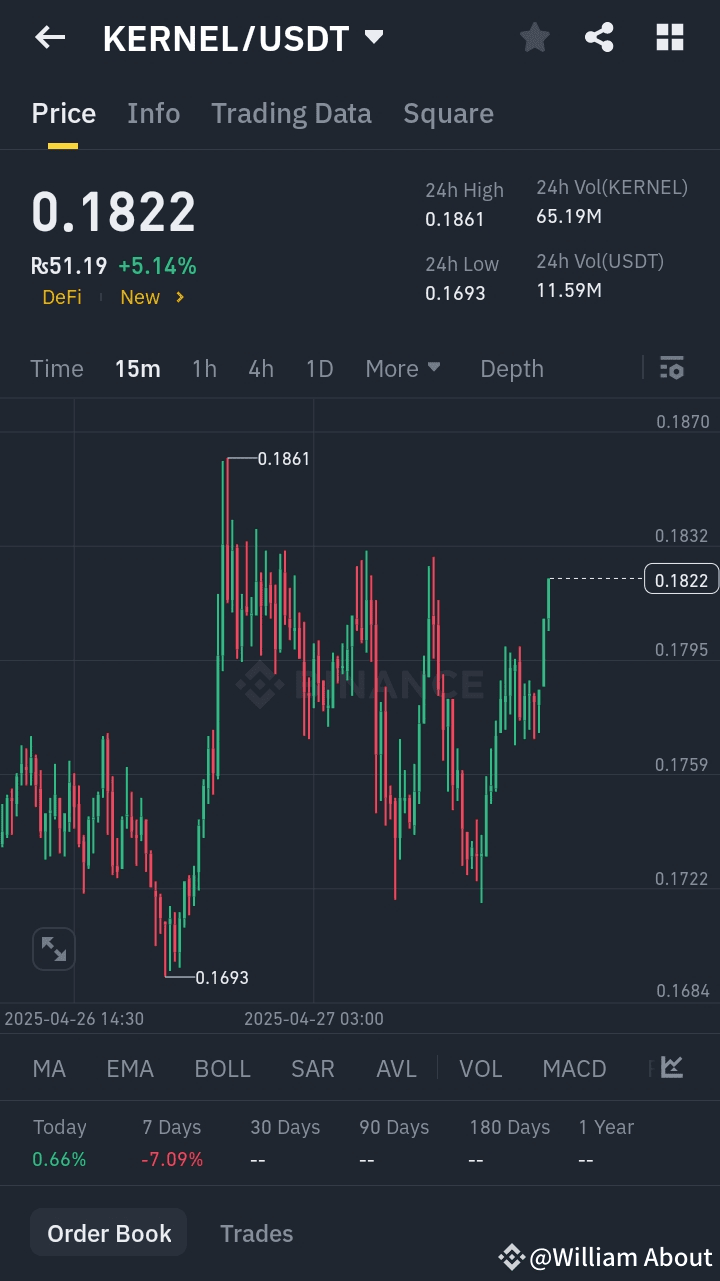This screenshot has height=1281, width=720.
Task: Open the Square tab
Action: [448, 114]
